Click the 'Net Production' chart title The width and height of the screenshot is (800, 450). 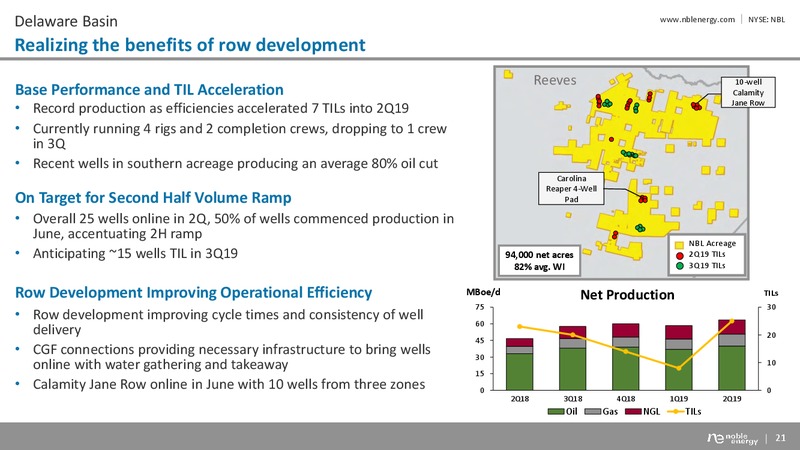pos(627,295)
